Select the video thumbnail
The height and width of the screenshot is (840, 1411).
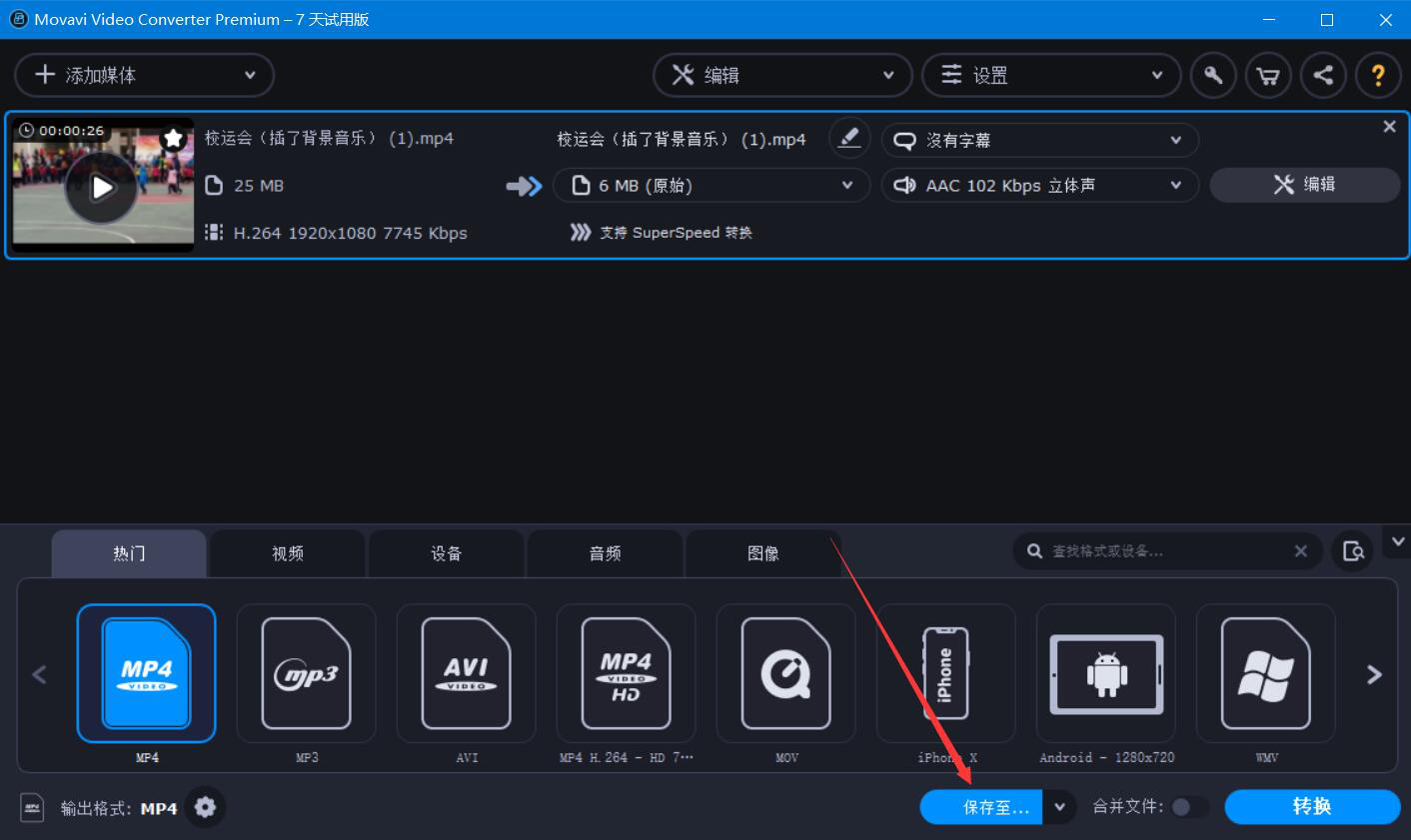click(101, 185)
